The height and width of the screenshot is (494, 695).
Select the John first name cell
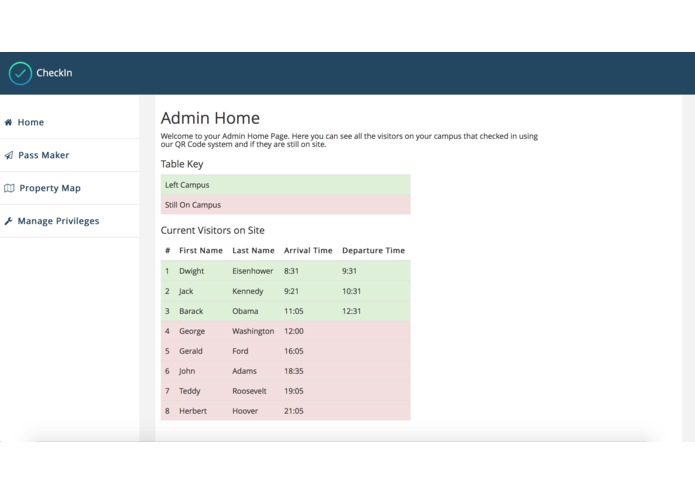click(x=187, y=371)
